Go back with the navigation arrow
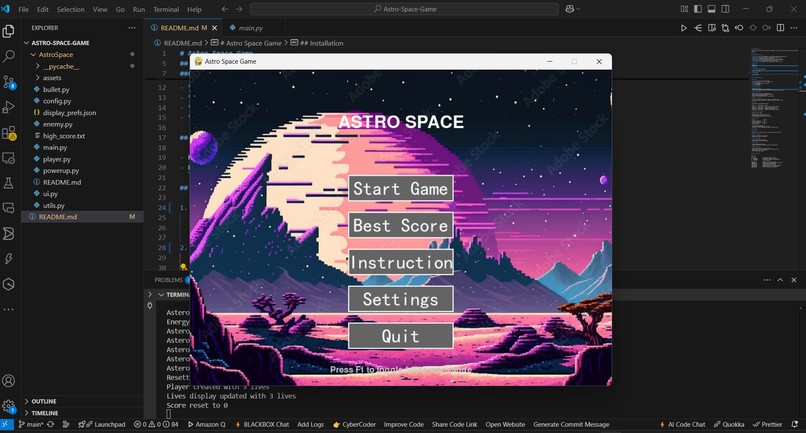 pos(225,9)
